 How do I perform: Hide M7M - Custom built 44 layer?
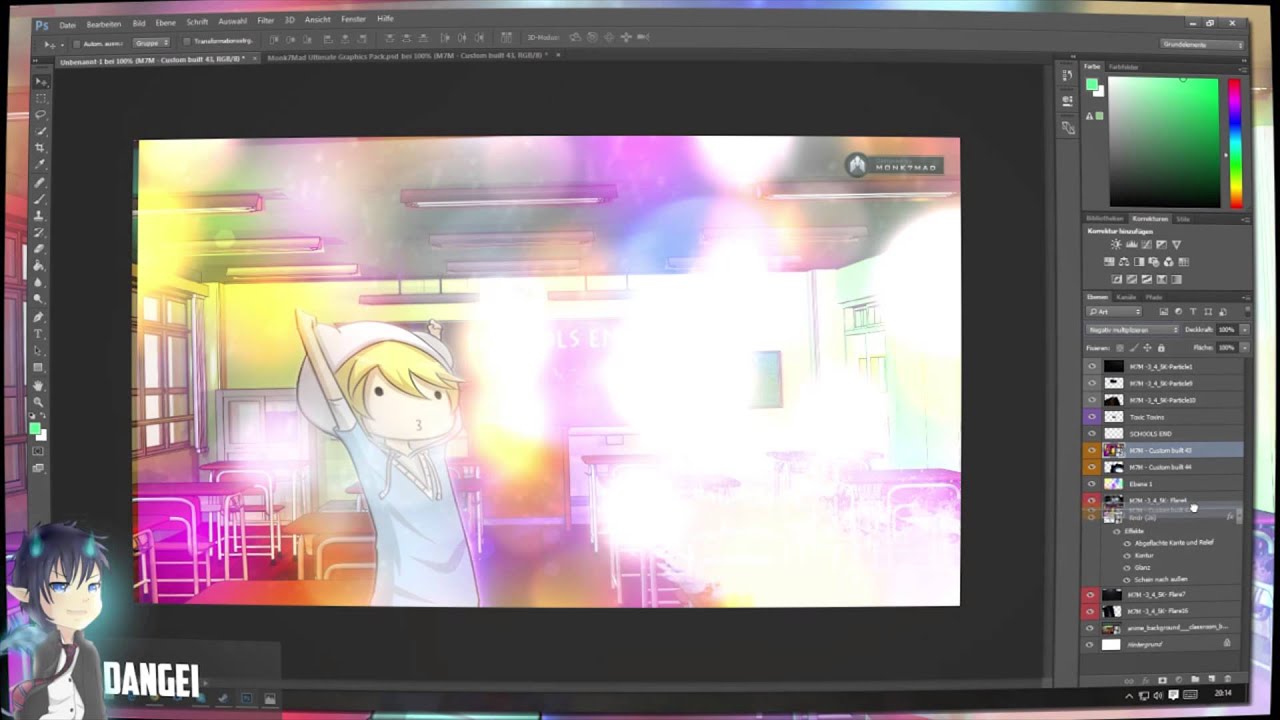(x=1092, y=467)
